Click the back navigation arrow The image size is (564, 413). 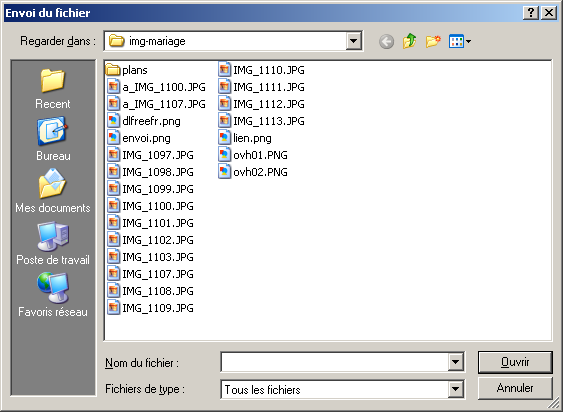(x=386, y=42)
